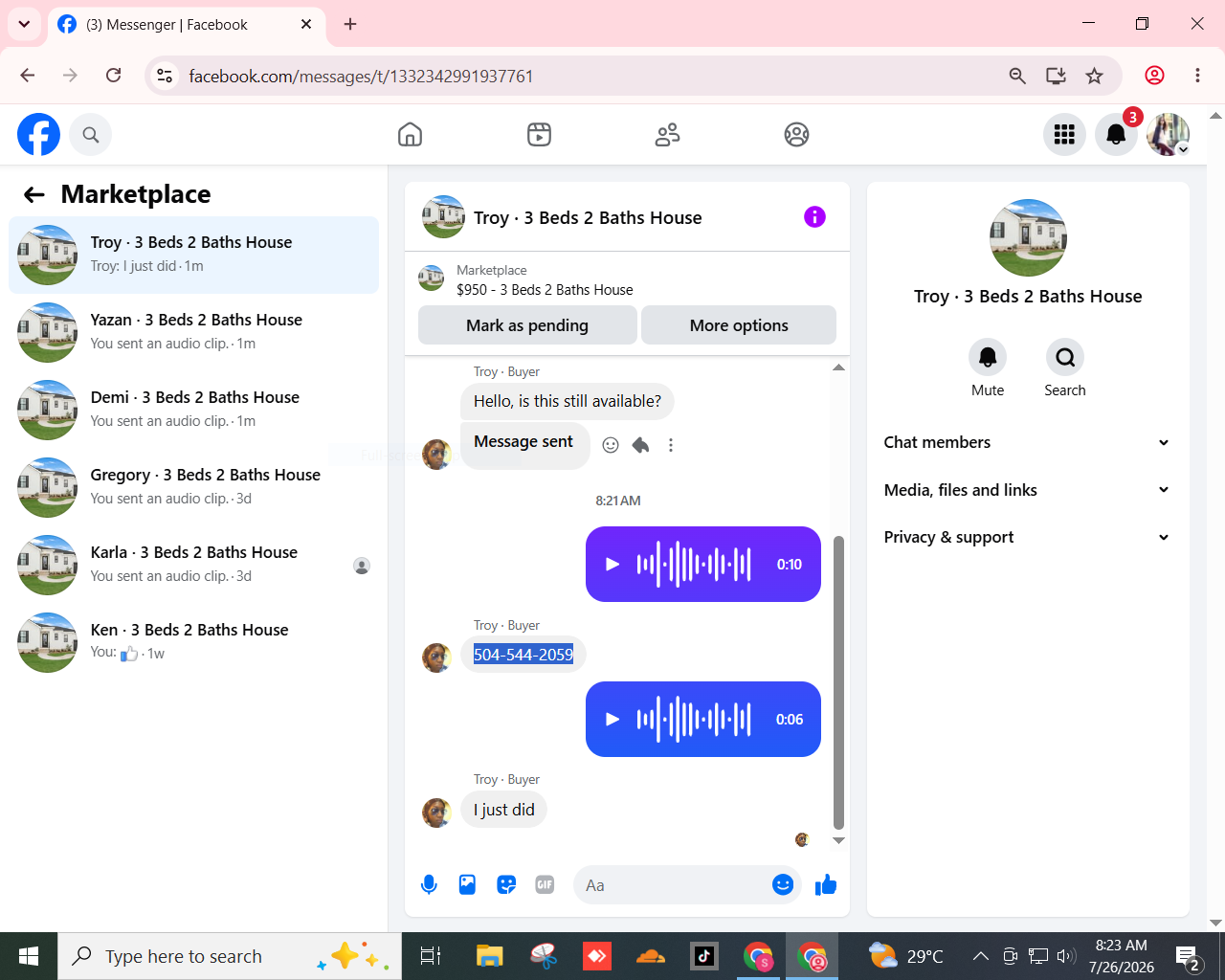Play the 0:06 audio clip

point(612,720)
